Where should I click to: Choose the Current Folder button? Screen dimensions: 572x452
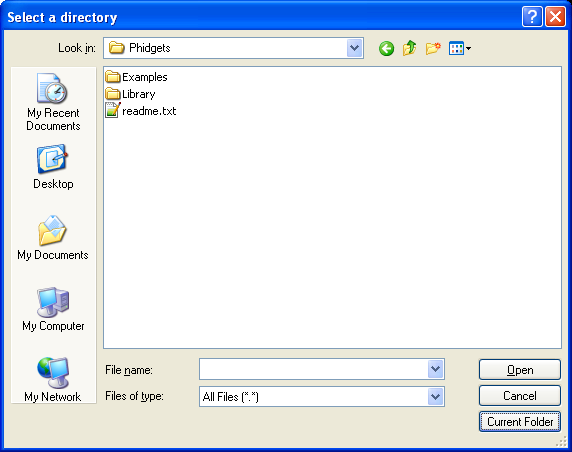pyautogui.click(x=519, y=422)
